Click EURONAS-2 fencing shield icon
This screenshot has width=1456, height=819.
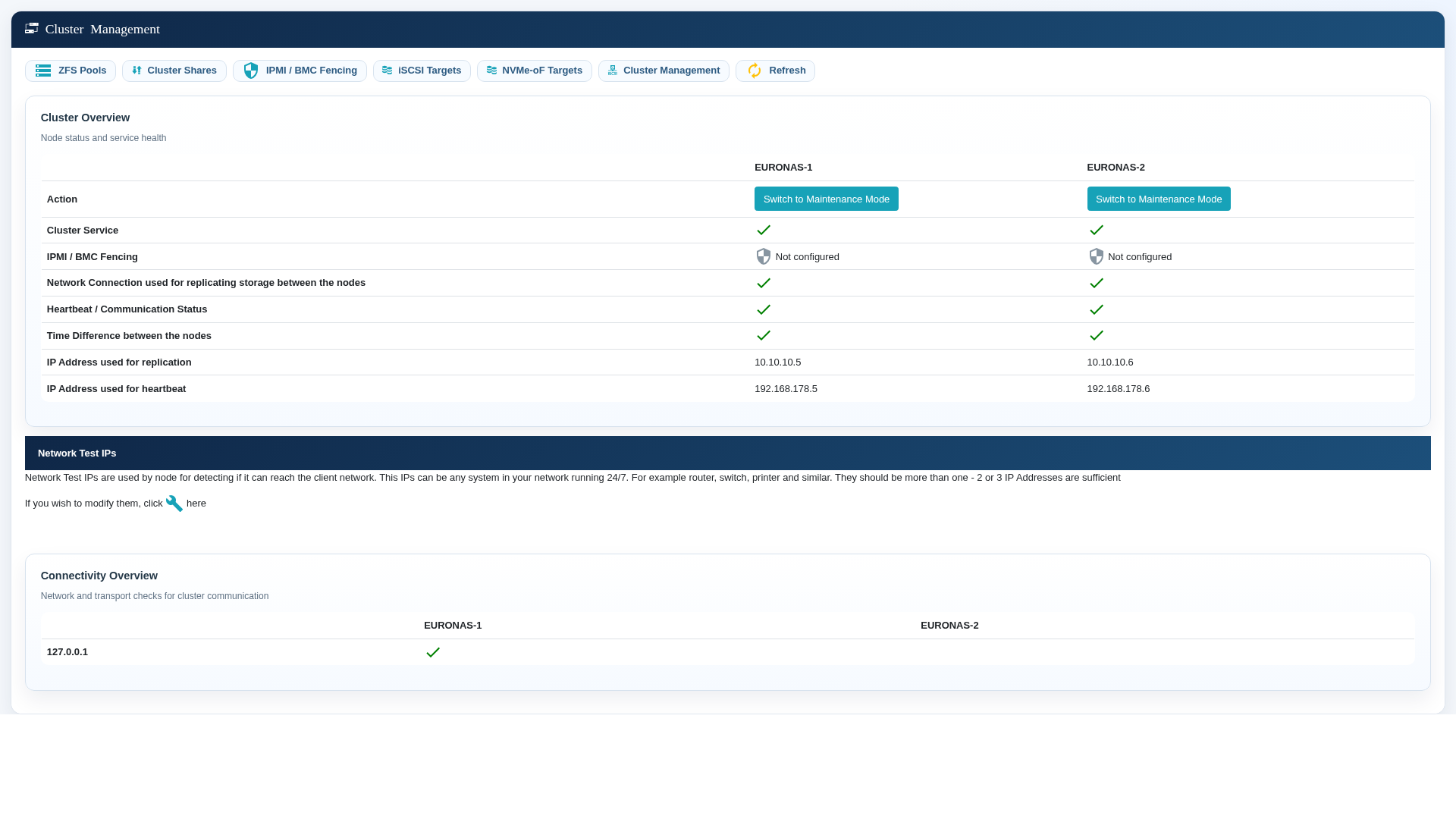click(1097, 256)
